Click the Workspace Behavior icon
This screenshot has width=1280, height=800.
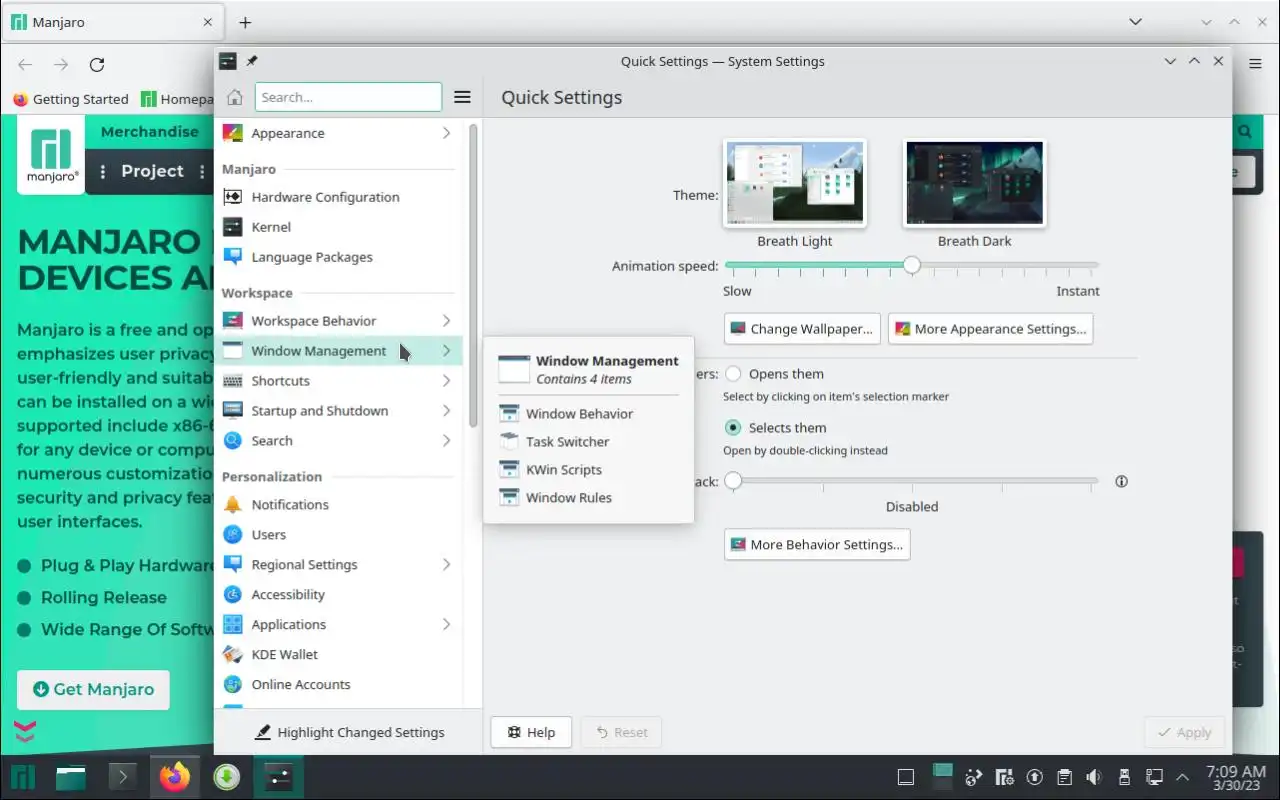(x=232, y=321)
